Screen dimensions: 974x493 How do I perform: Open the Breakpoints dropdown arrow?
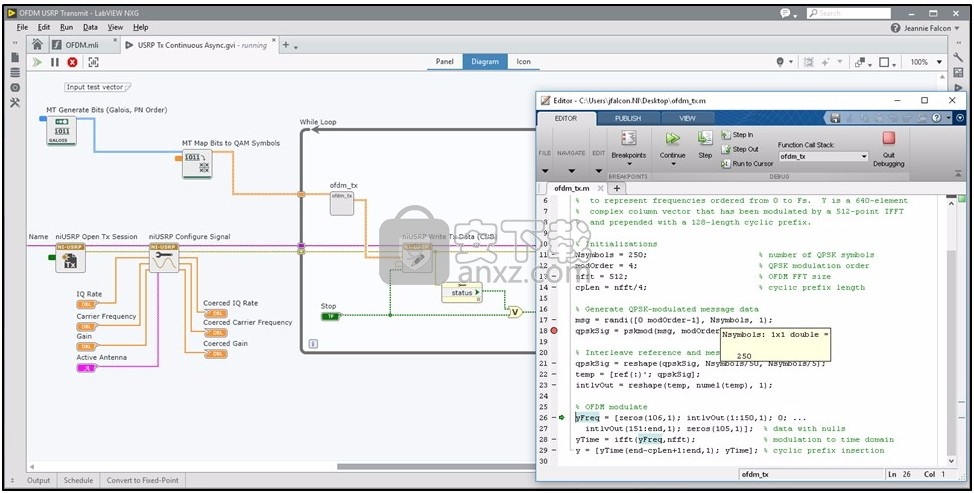pyautogui.click(x=629, y=165)
